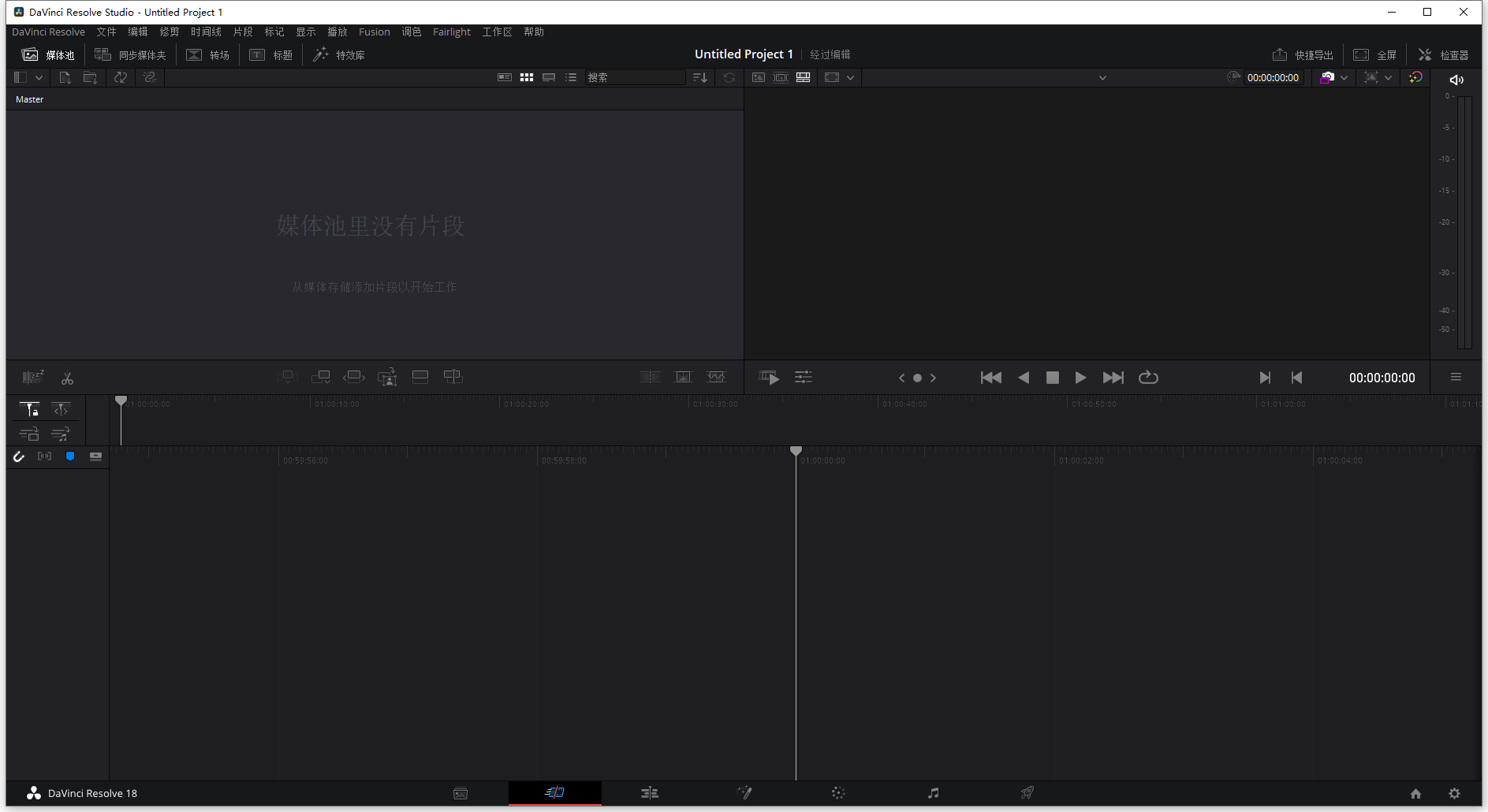The height and width of the screenshot is (812, 1488).
Task: Toggle timeline snapping magnet
Action: pyautogui.click(x=19, y=456)
